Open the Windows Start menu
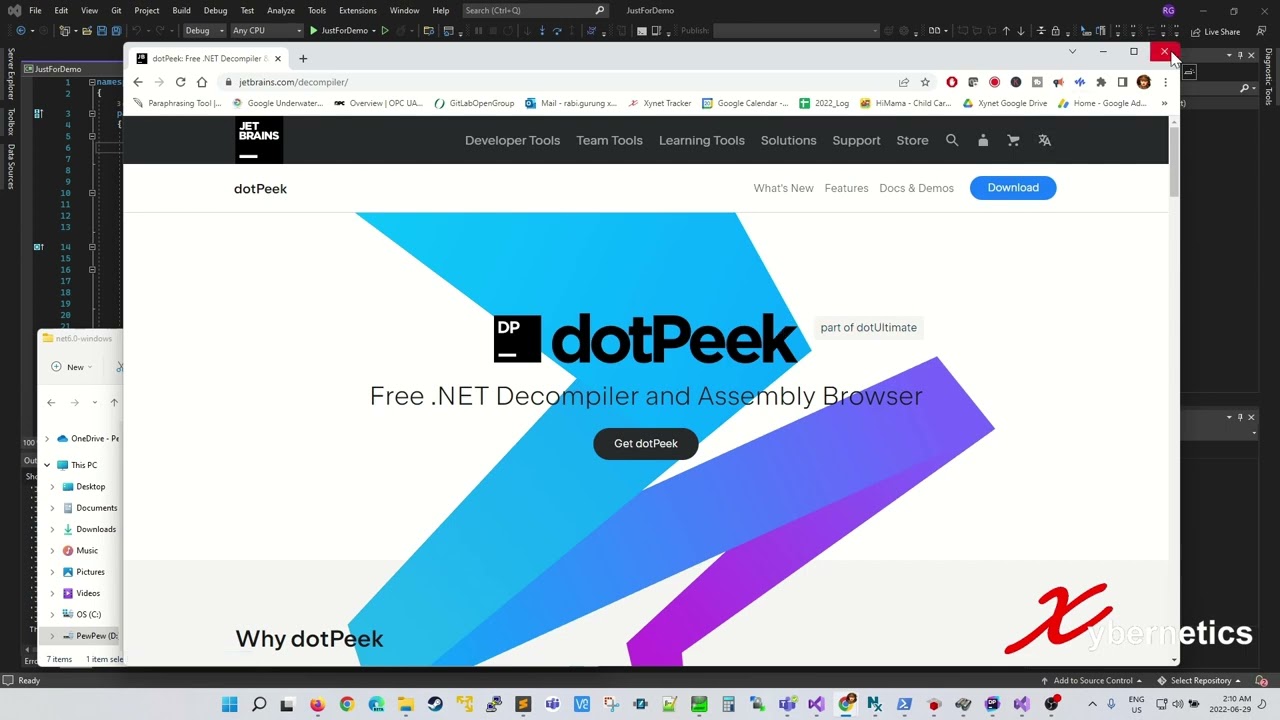The width and height of the screenshot is (1280, 720). [229, 705]
